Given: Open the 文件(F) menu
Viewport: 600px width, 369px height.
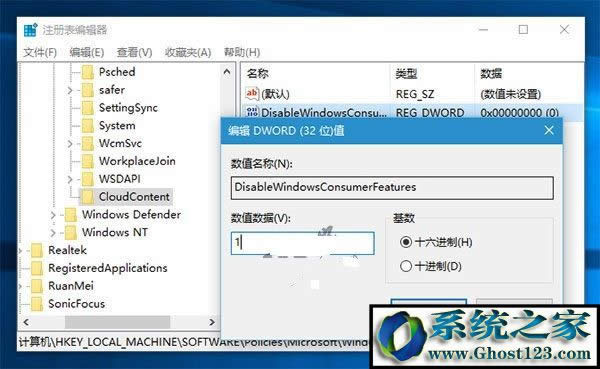Looking at the screenshot, I should 40,52.
